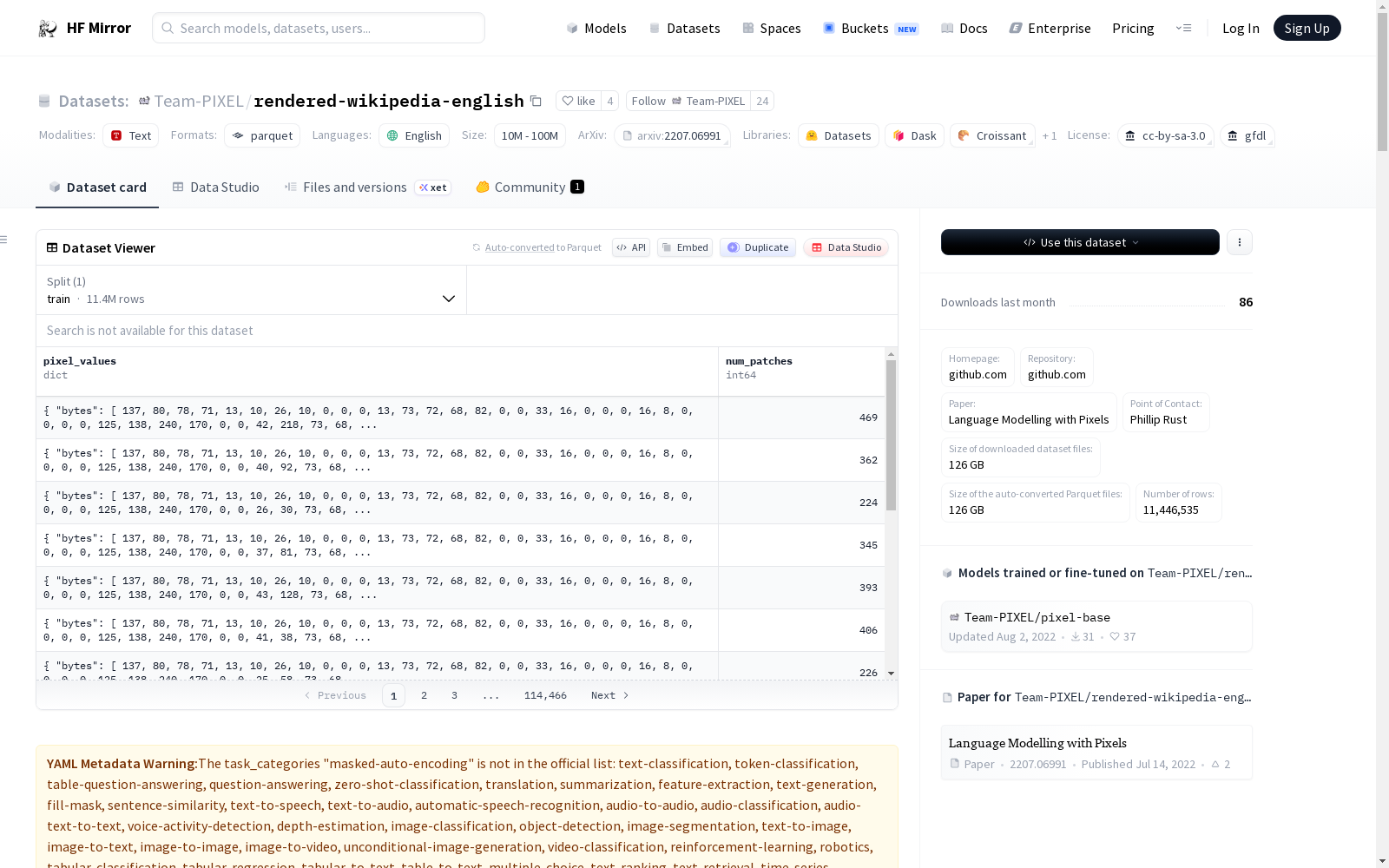Click the heart like icon
The image size is (1389, 868).
click(567, 102)
